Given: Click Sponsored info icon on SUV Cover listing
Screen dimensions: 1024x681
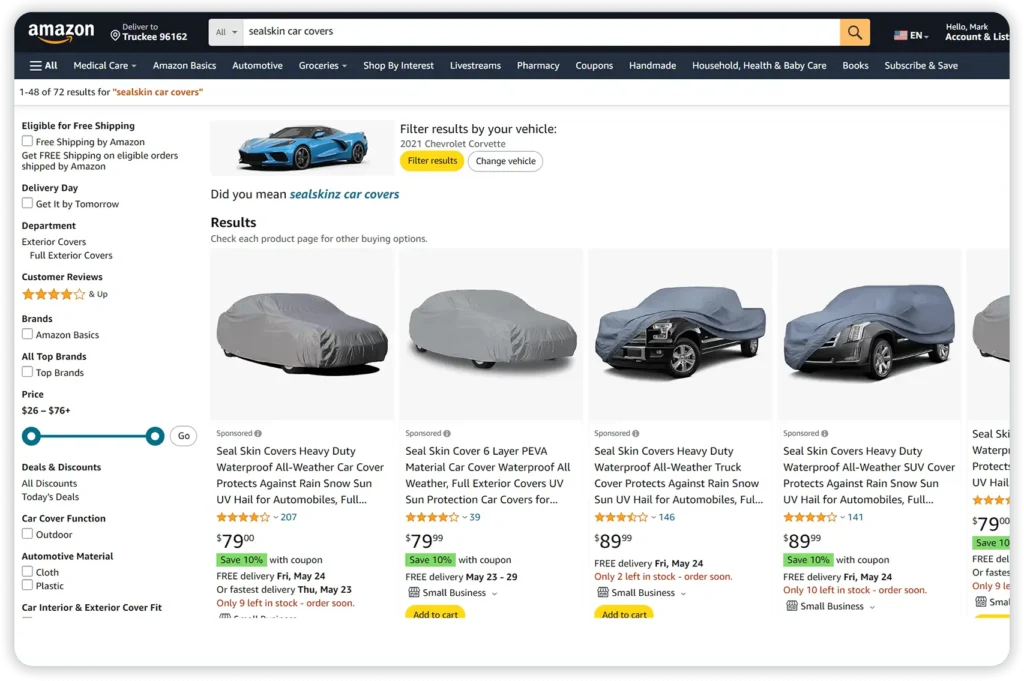Looking at the screenshot, I should [x=825, y=434].
